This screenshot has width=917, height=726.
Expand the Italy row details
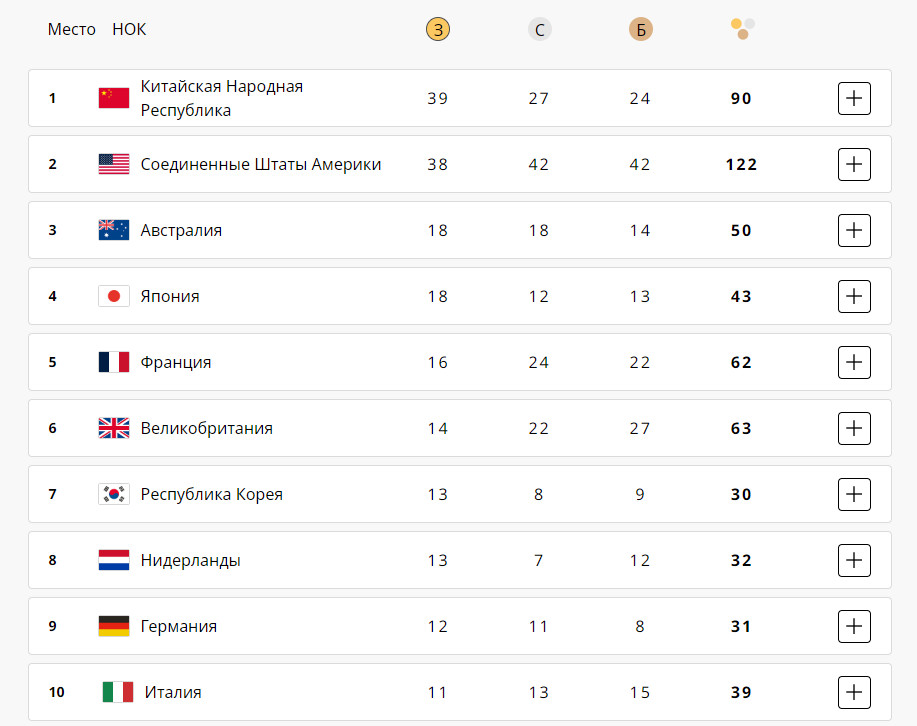854,692
